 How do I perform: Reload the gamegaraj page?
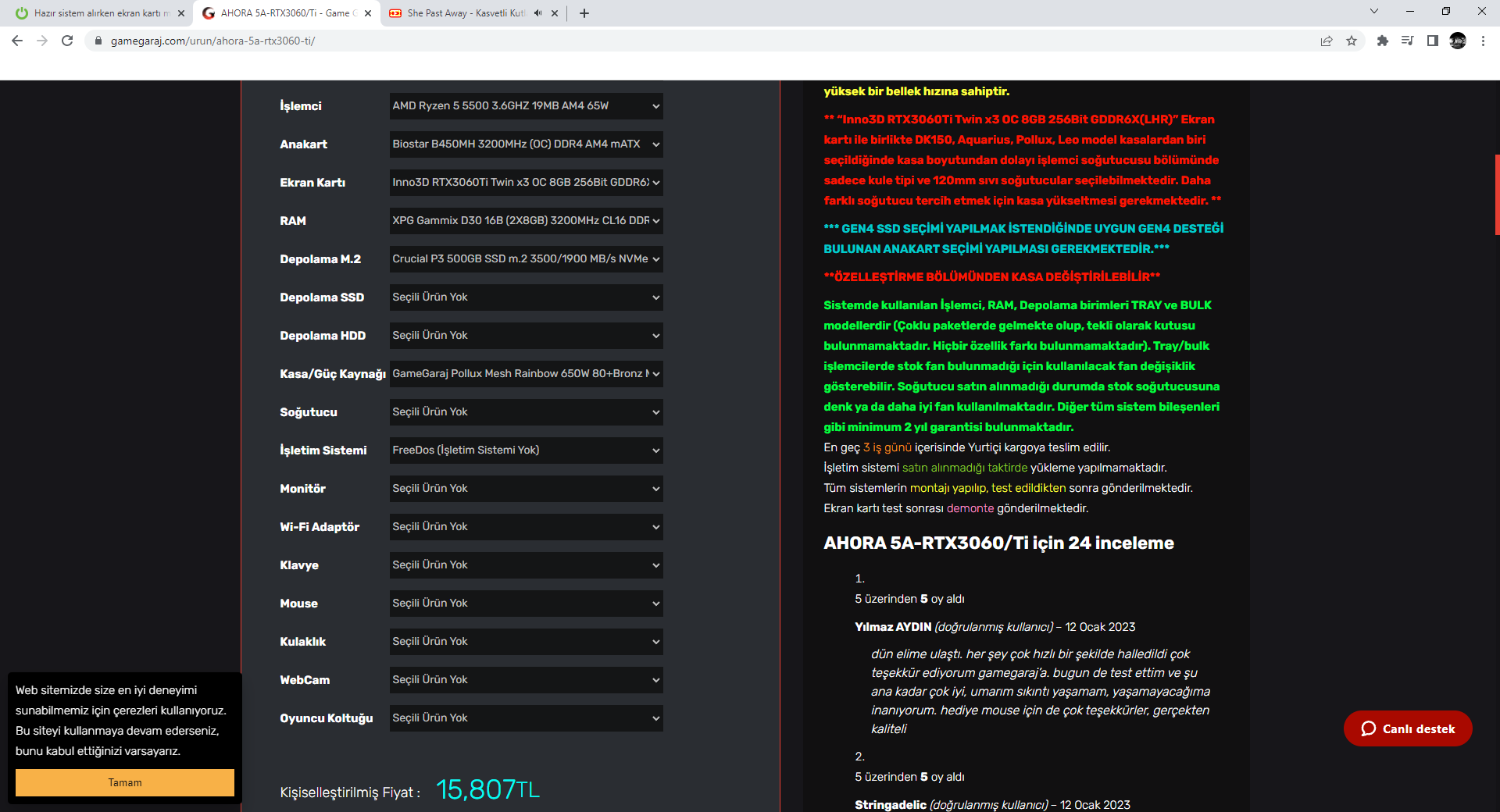click(67, 41)
